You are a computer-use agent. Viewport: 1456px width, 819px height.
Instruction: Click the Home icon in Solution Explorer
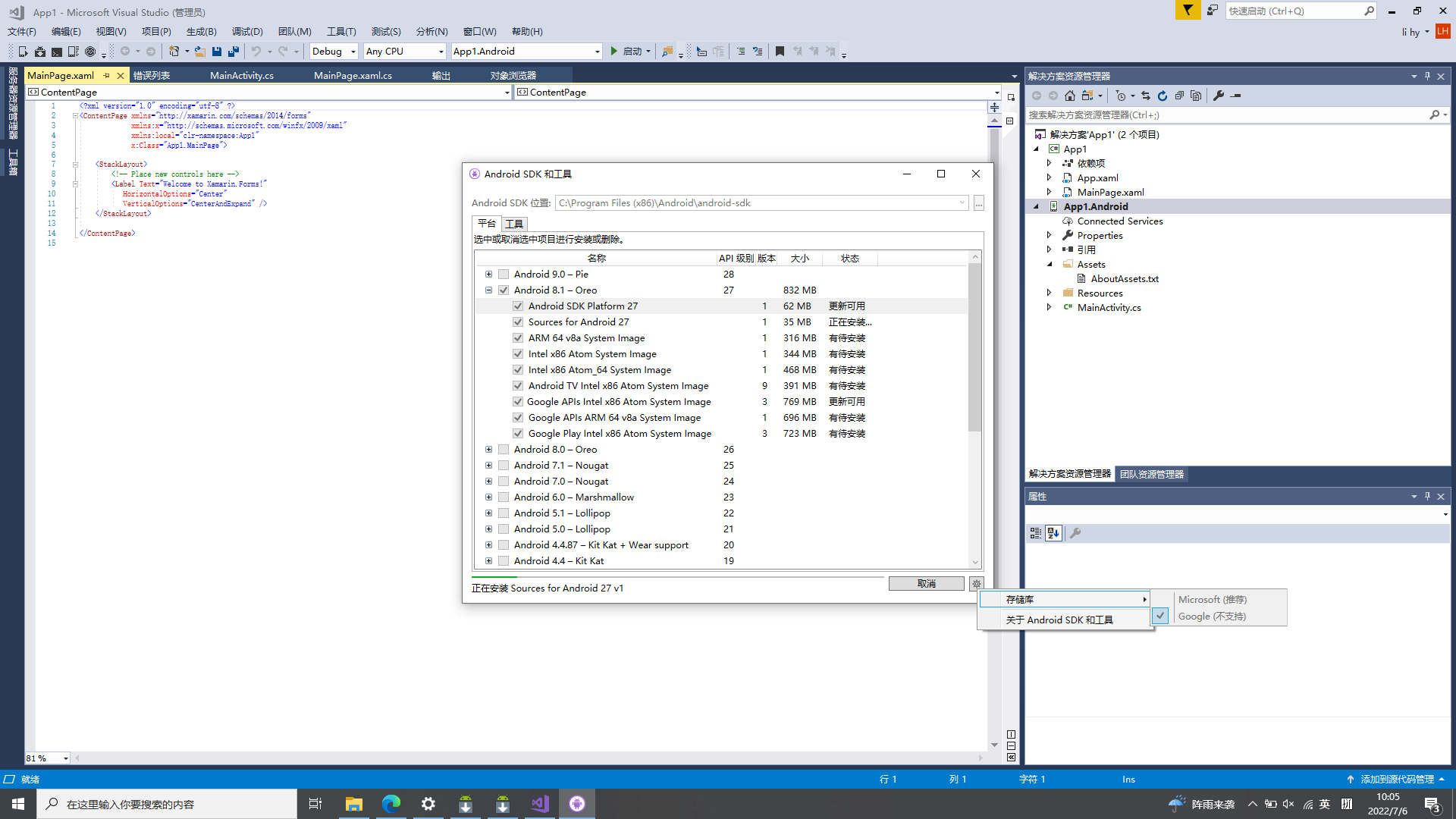(x=1070, y=96)
